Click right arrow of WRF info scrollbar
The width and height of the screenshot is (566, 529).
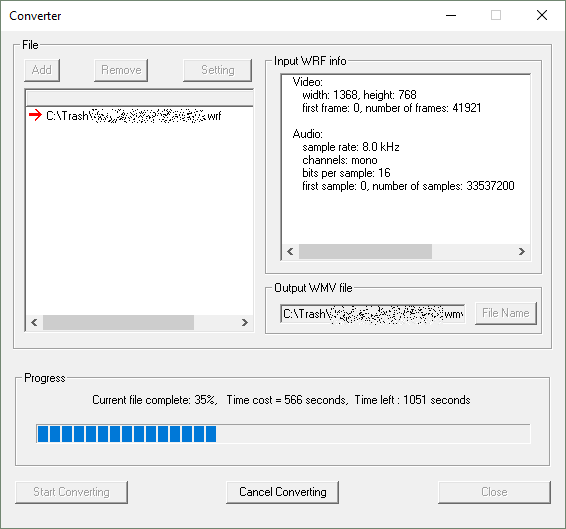tap(522, 251)
